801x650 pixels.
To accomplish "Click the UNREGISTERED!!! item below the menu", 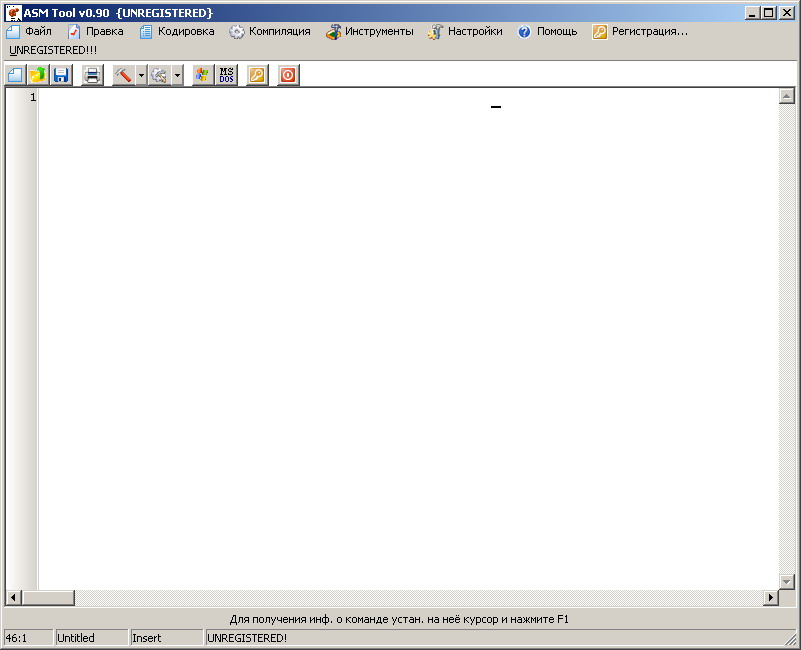I will coord(53,50).
